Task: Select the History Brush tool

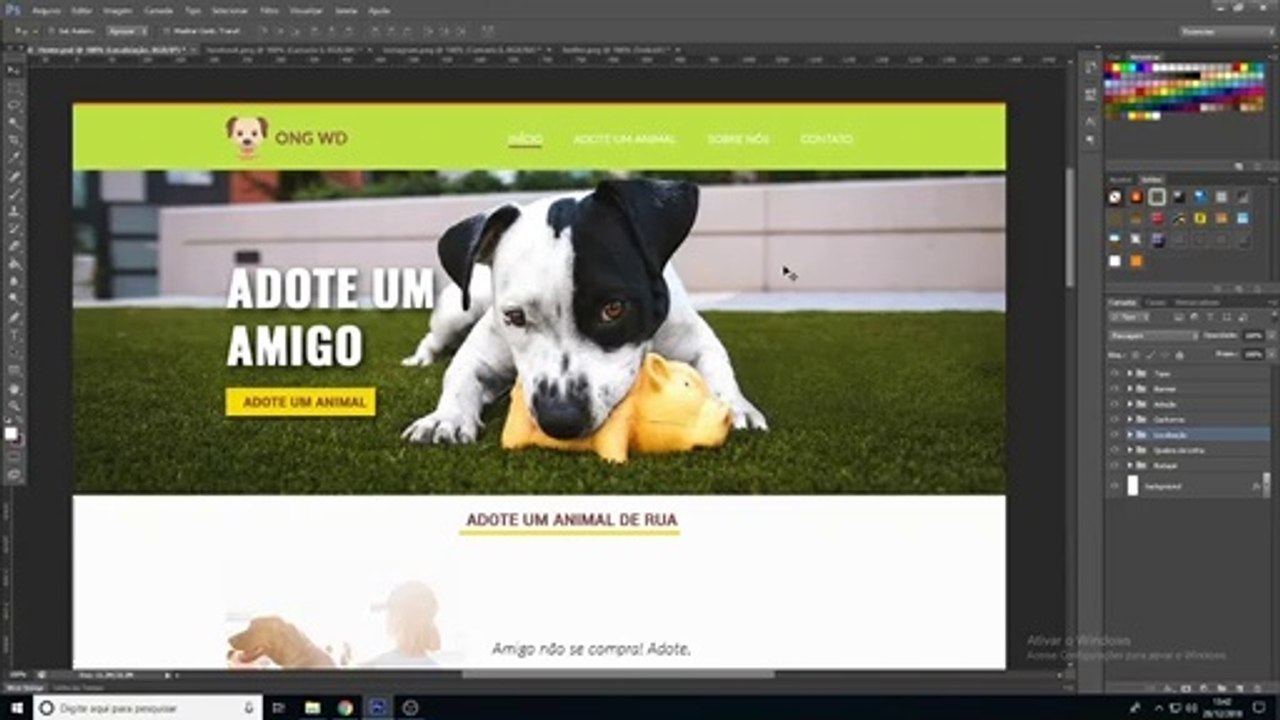Action: 14,227
